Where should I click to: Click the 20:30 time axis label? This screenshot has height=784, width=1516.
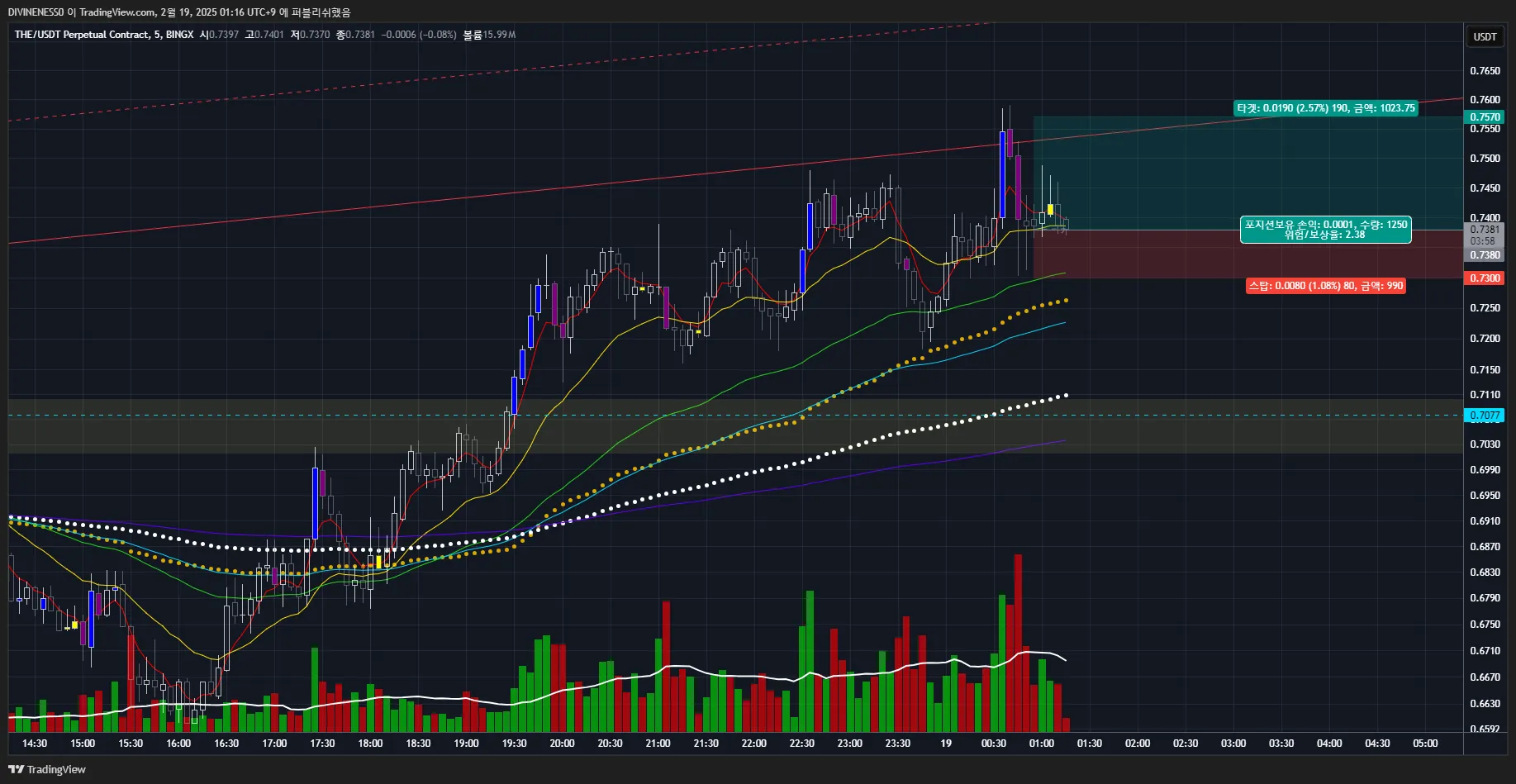610,744
